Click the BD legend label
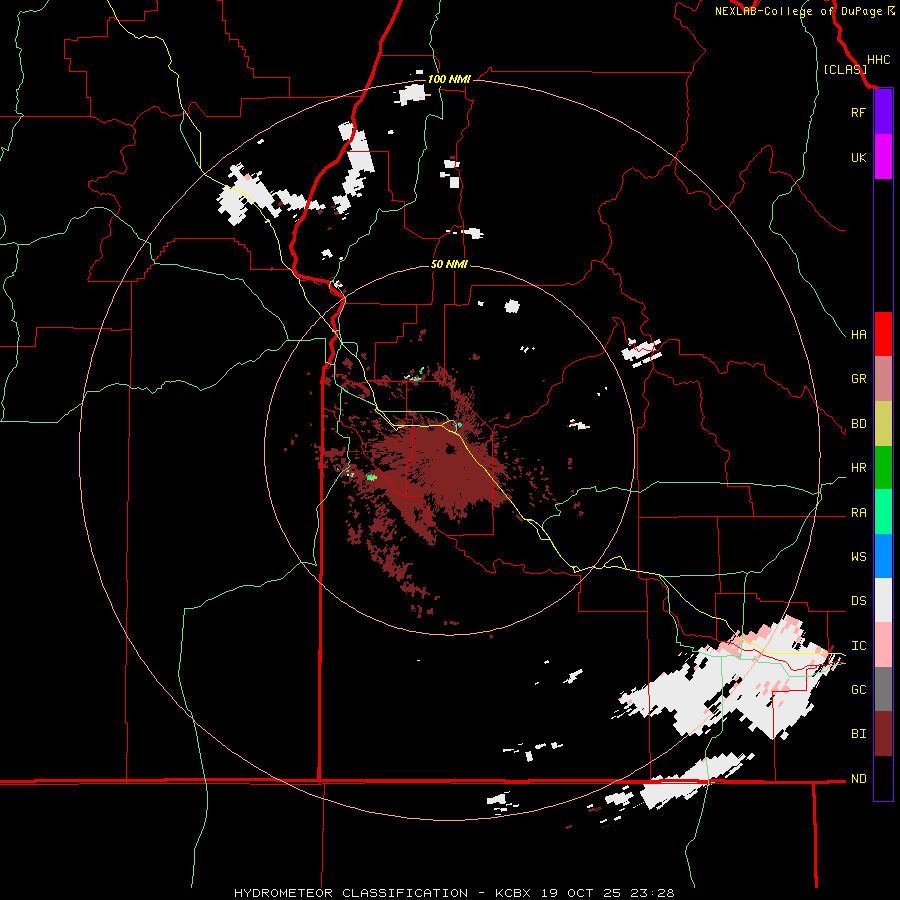This screenshot has height=900, width=900. tap(859, 424)
